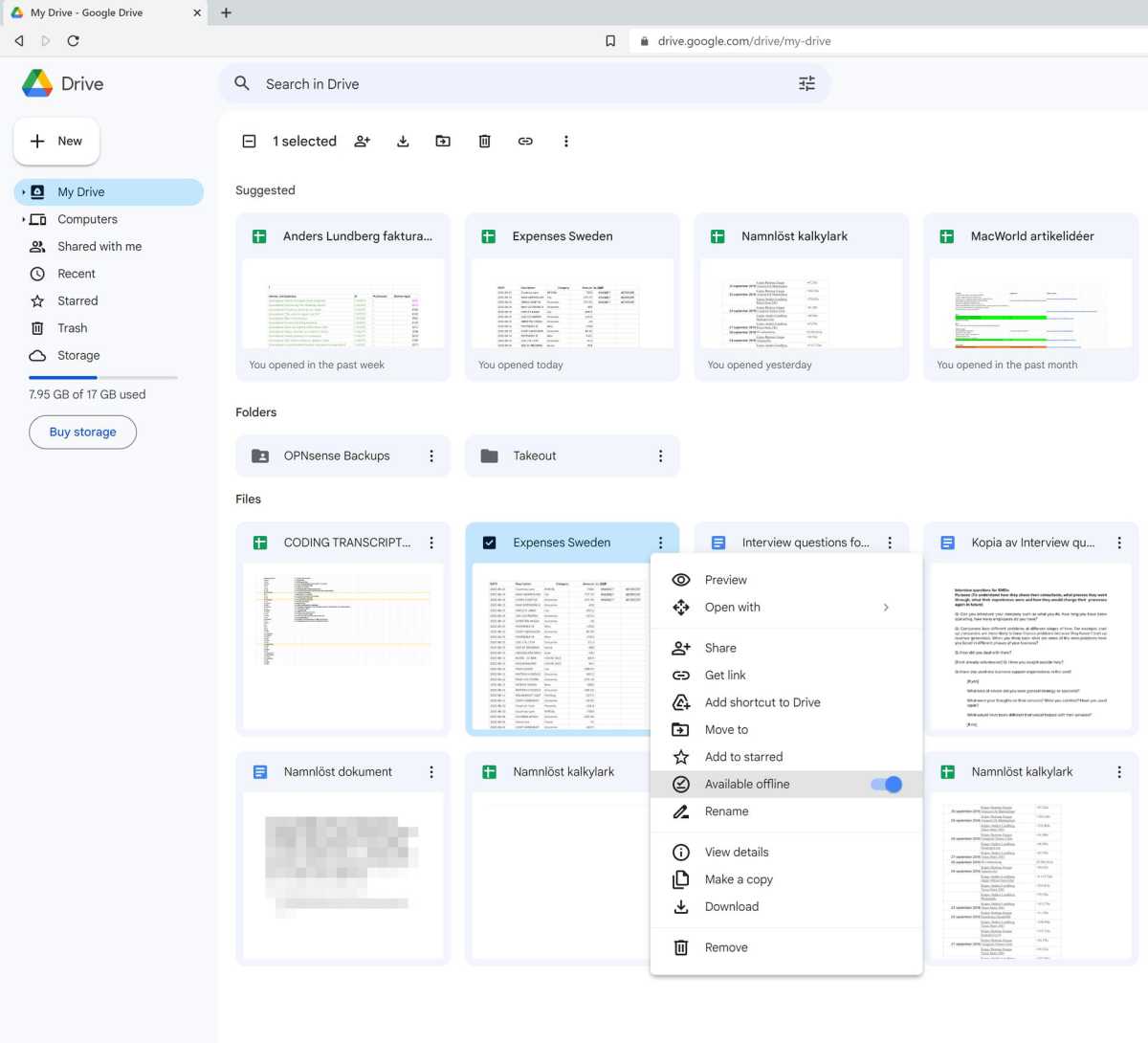Open options for Interview questions file
The image size is (1148, 1043).
point(890,543)
